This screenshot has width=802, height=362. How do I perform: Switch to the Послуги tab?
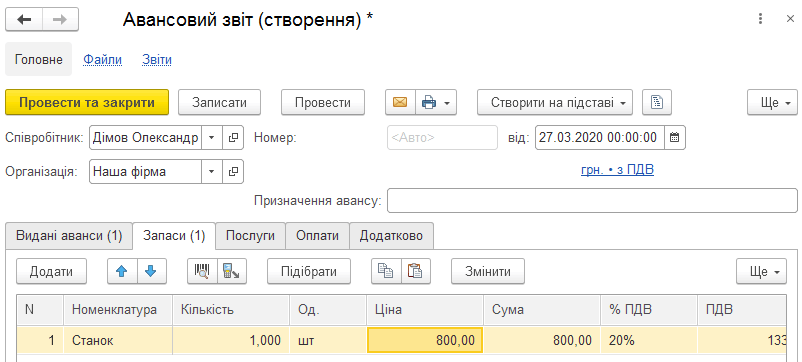pos(250,236)
